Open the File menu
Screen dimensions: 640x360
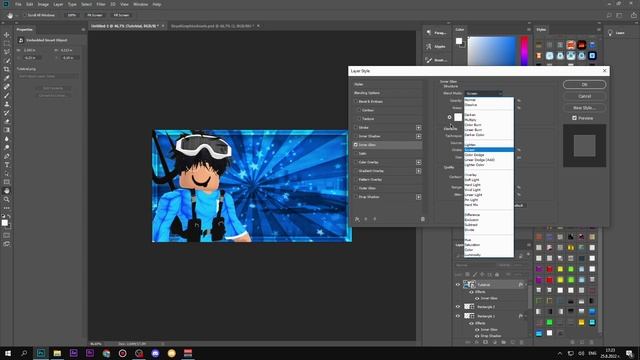[x=18, y=4]
